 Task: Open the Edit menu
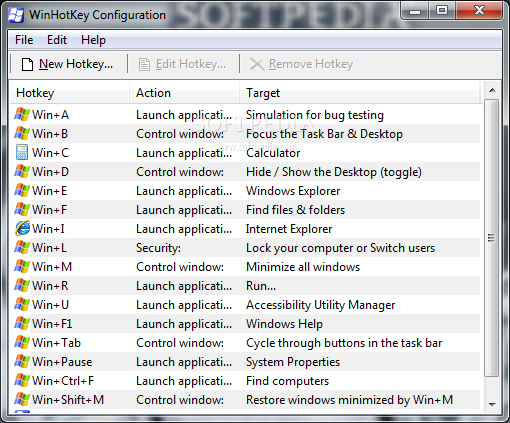(57, 40)
